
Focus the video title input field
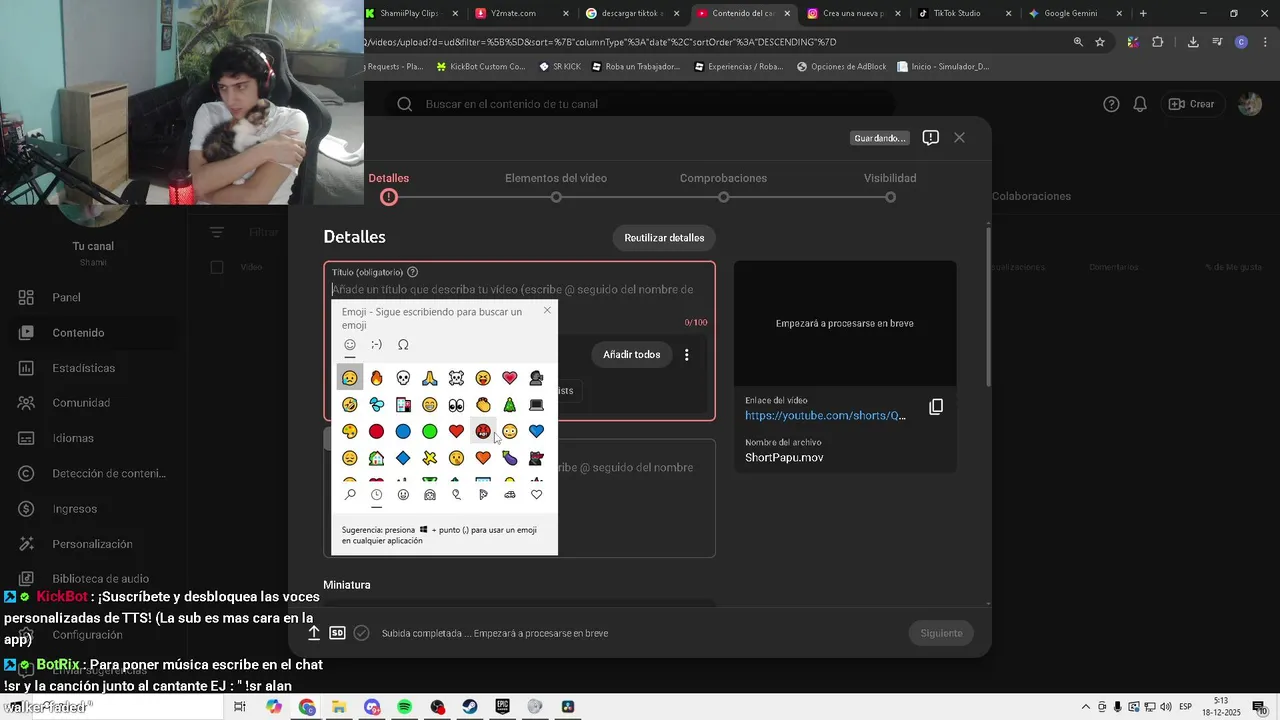point(519,290)
